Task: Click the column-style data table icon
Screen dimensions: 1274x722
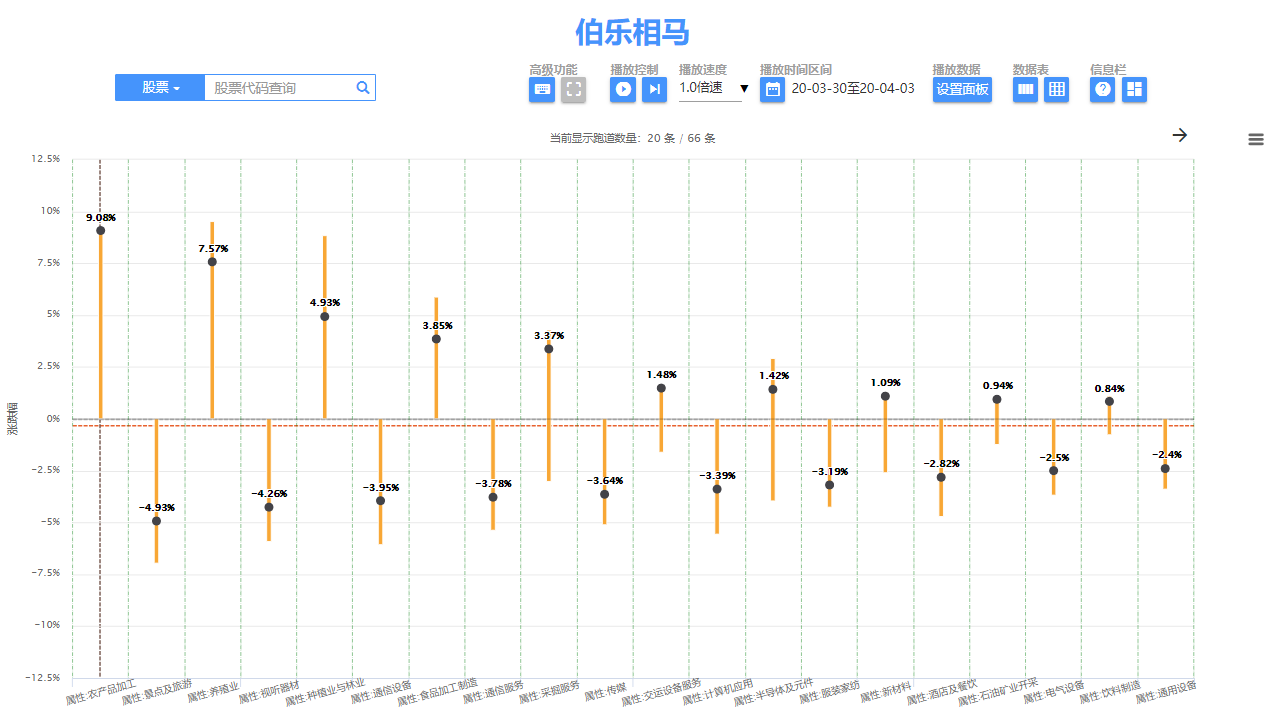Action: [1025, 90]
